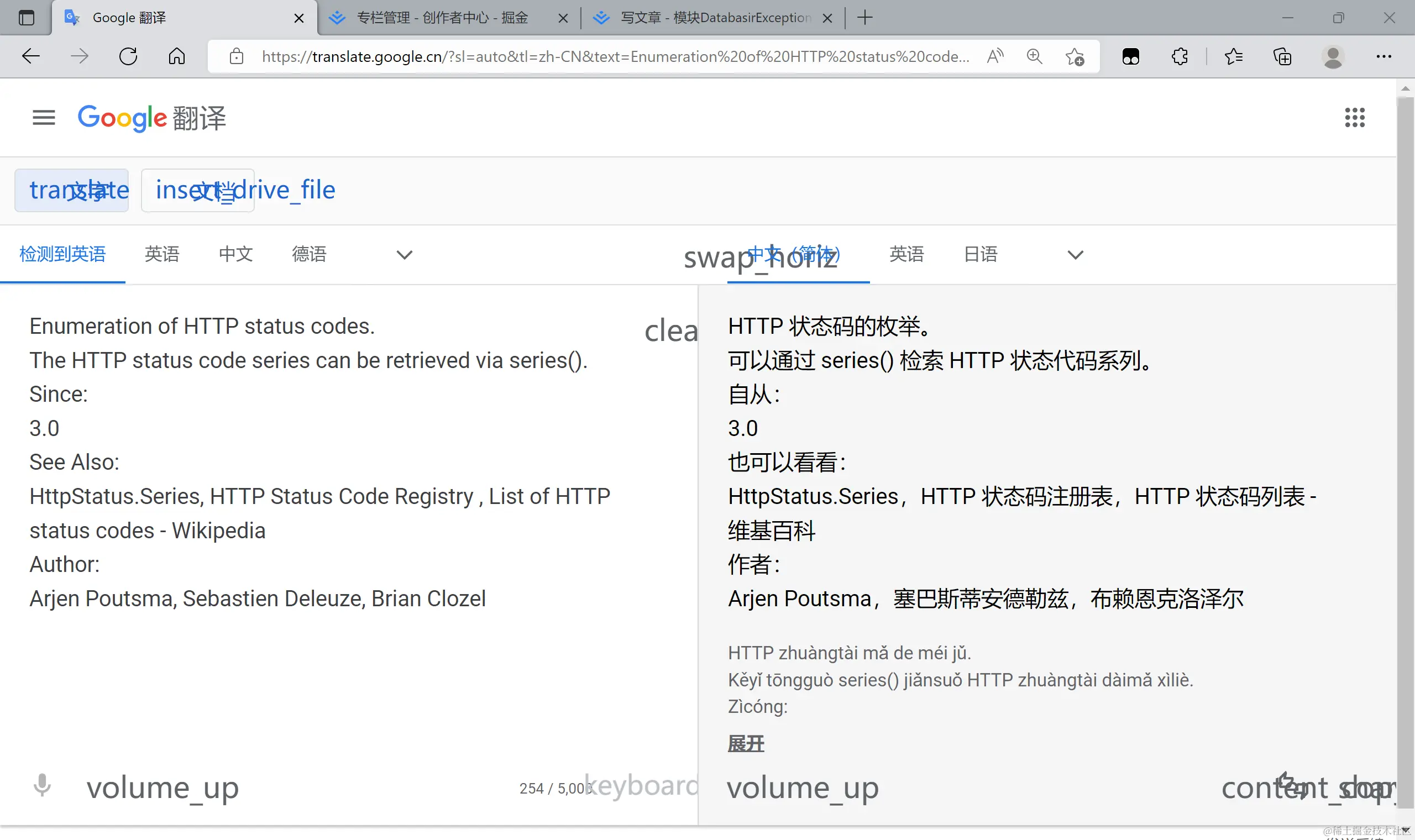Click the browser extensions puzzle icon

tap(1180, 56)
